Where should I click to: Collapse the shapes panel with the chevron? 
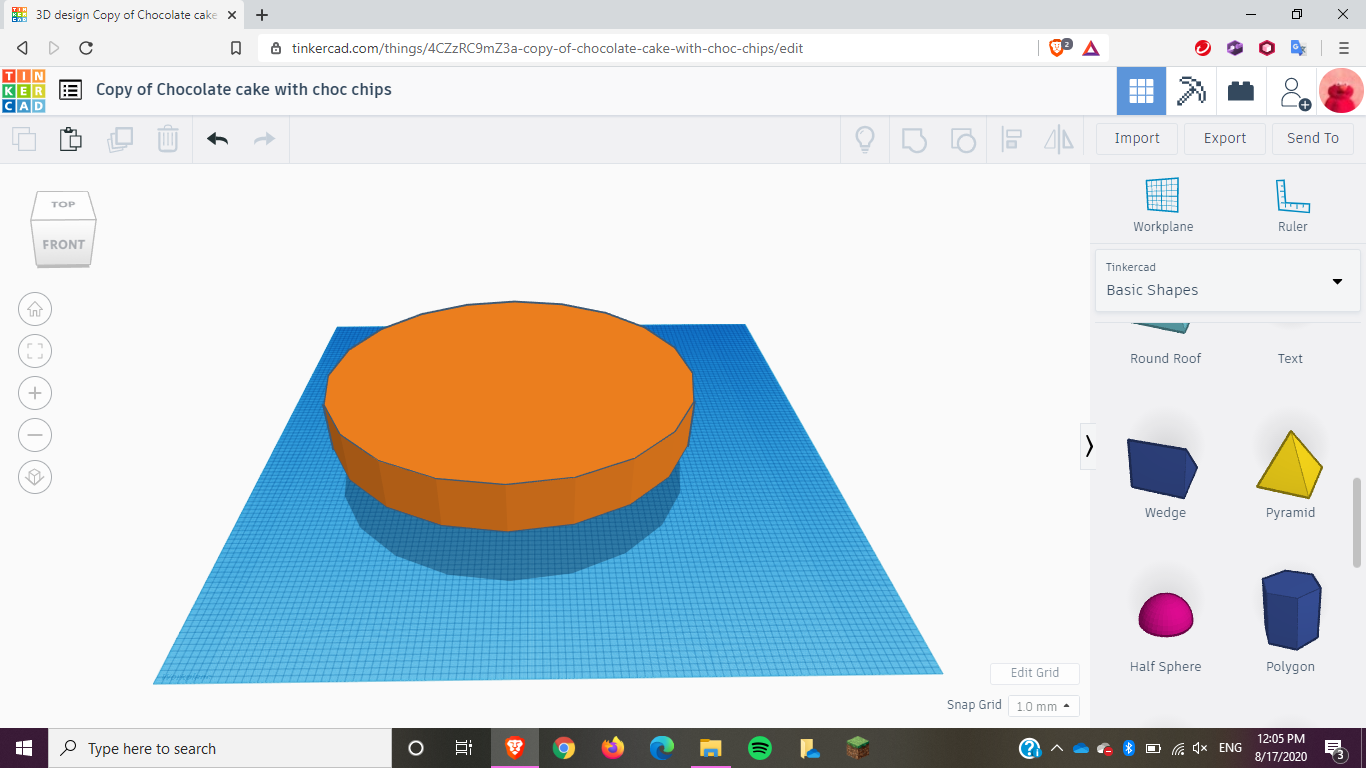point(1088,447)
